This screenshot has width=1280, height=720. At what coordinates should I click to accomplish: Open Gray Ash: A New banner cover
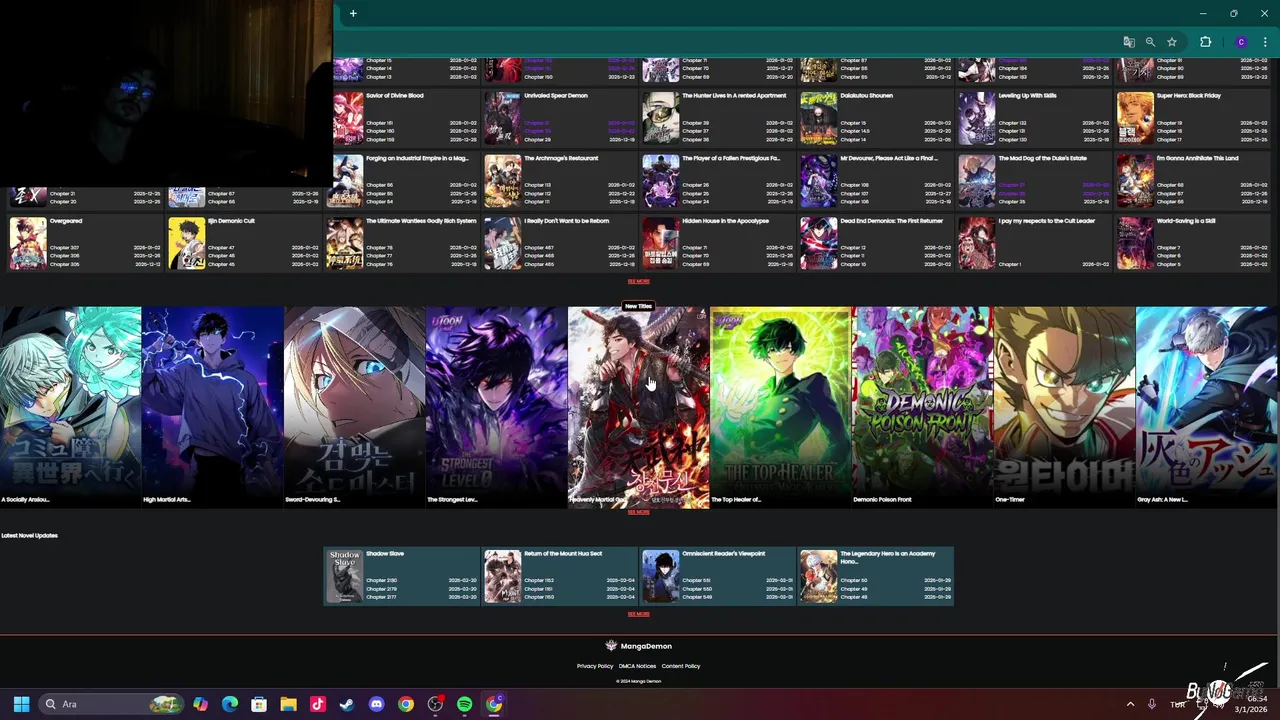tap(1206, 407)
